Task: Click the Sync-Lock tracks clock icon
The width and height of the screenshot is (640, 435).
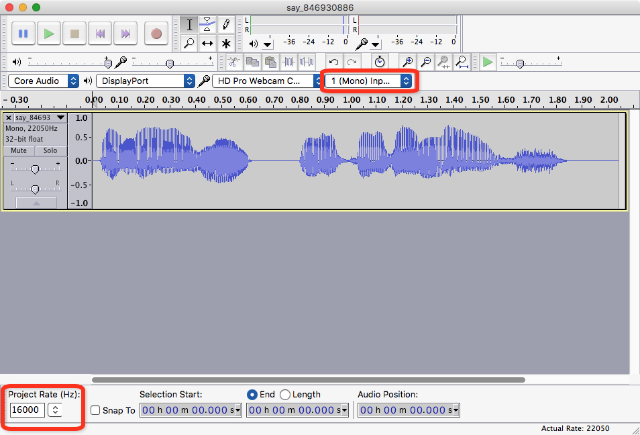Action: 380,62
